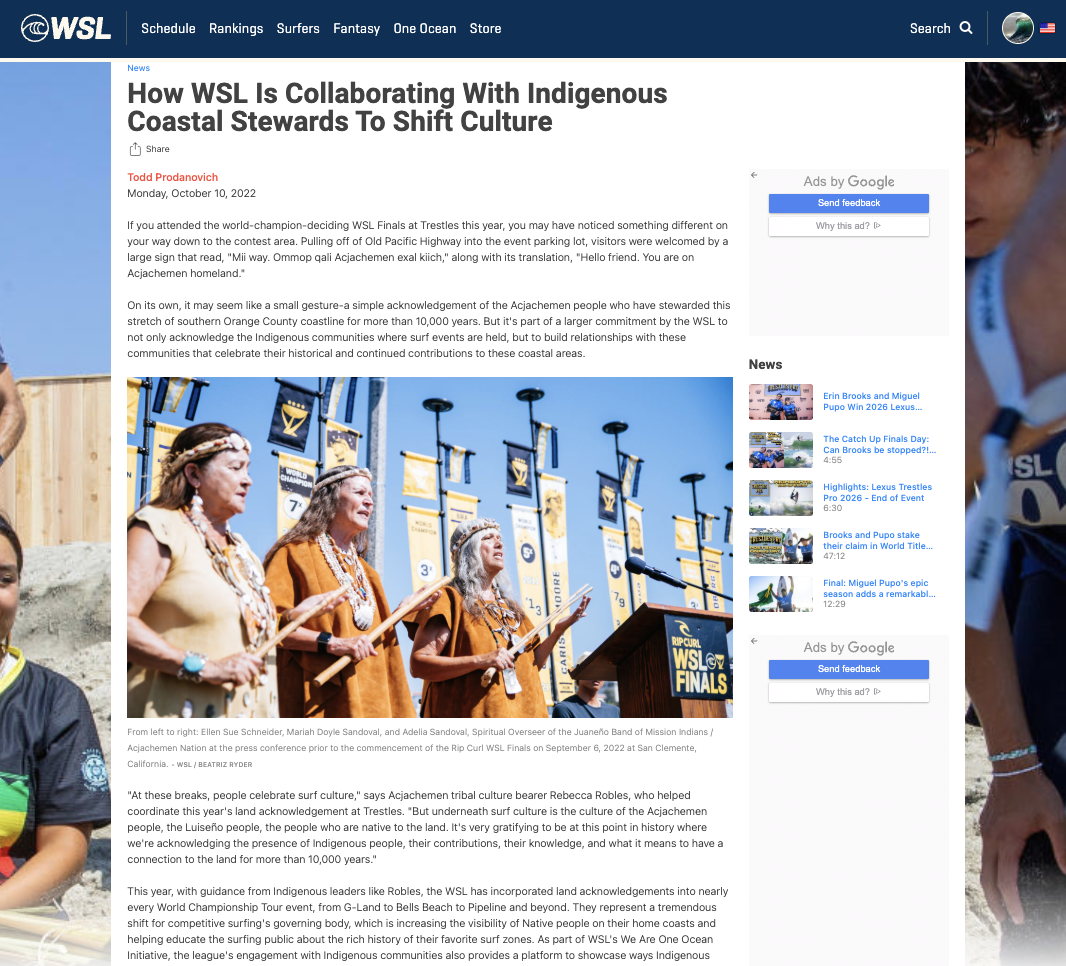Click the article headline text

pos(397,107)
